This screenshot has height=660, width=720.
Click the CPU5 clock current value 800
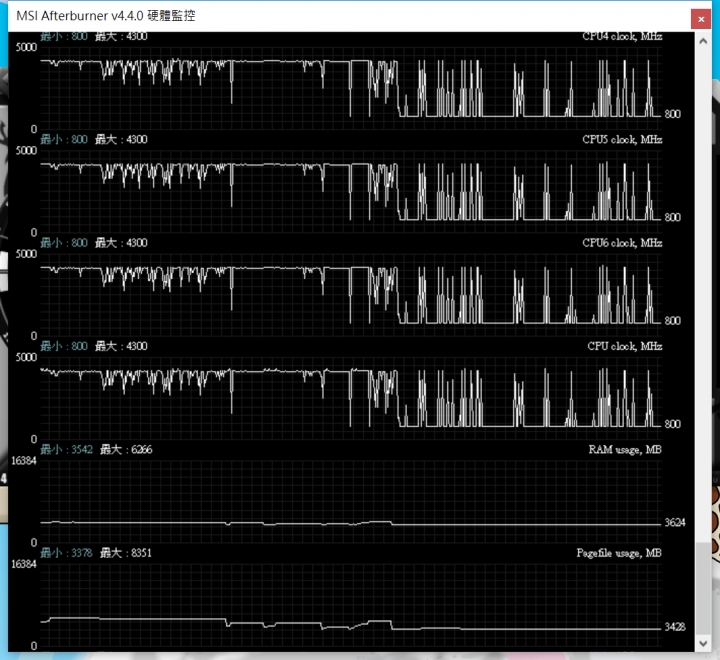672,217
